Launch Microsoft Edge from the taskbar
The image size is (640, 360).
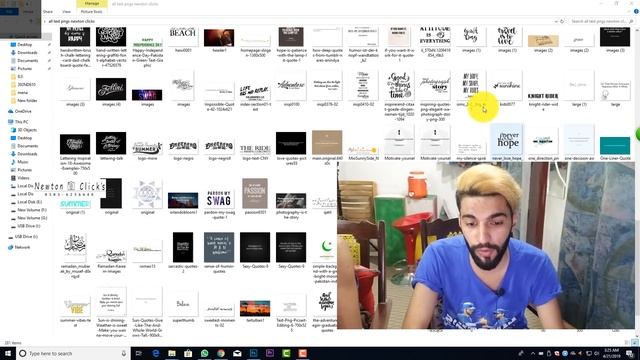coord(156,353)
